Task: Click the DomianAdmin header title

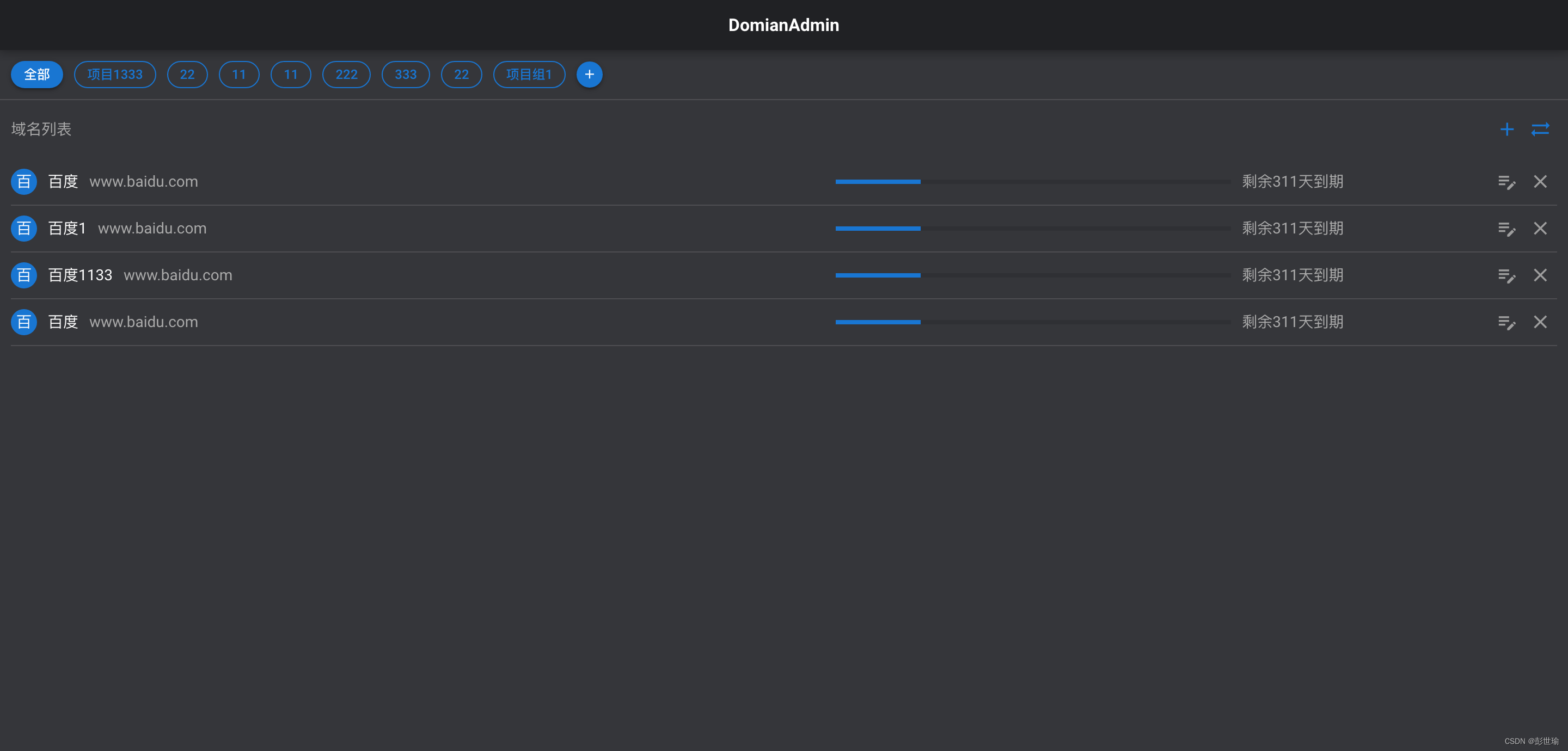Action: tap(783, 25)
